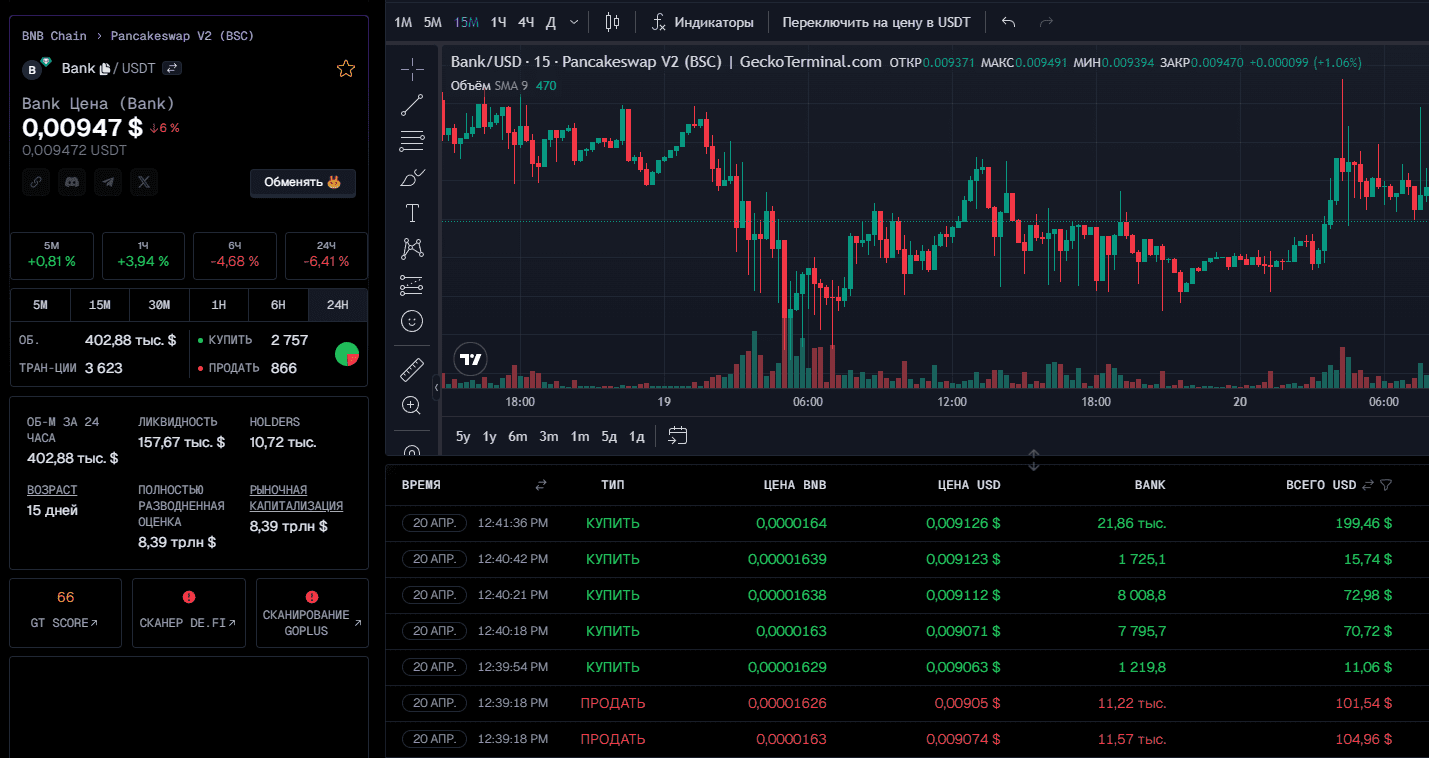The height and width of the screenshot is (758, 1429).
Task: Select the 15M stats tab
Action: pos(100,305)
